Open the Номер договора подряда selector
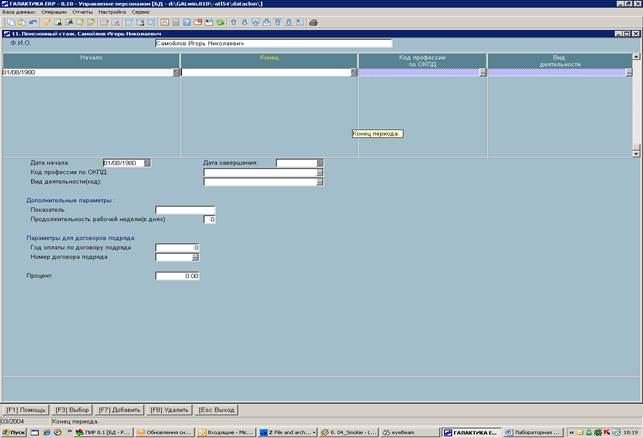Image resolution: width=643 pixels, height=438 pixels. click(x=196, y=257)
